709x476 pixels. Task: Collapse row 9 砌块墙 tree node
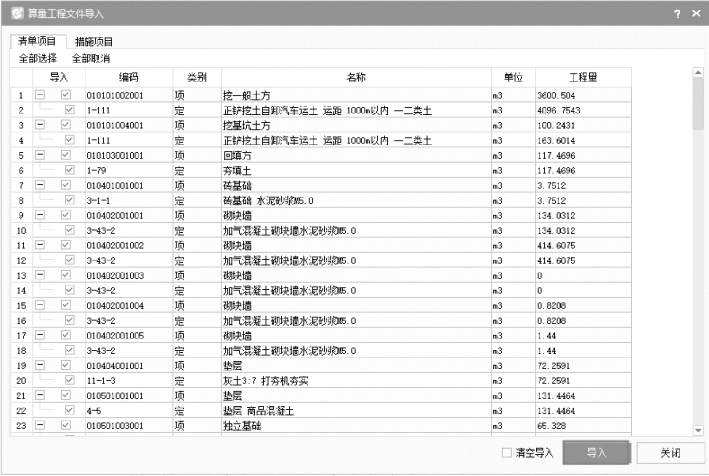coord(40,215)
